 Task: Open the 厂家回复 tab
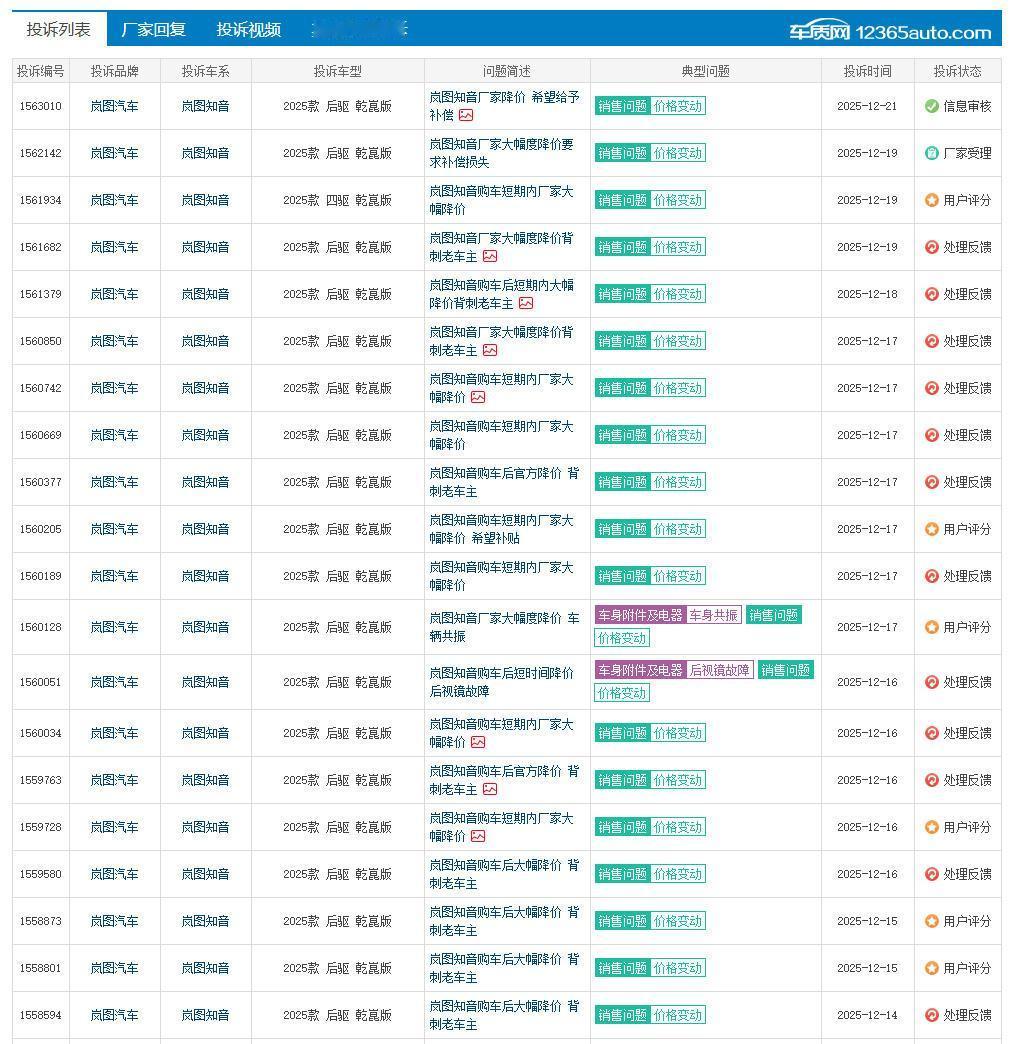click(153, 29)
